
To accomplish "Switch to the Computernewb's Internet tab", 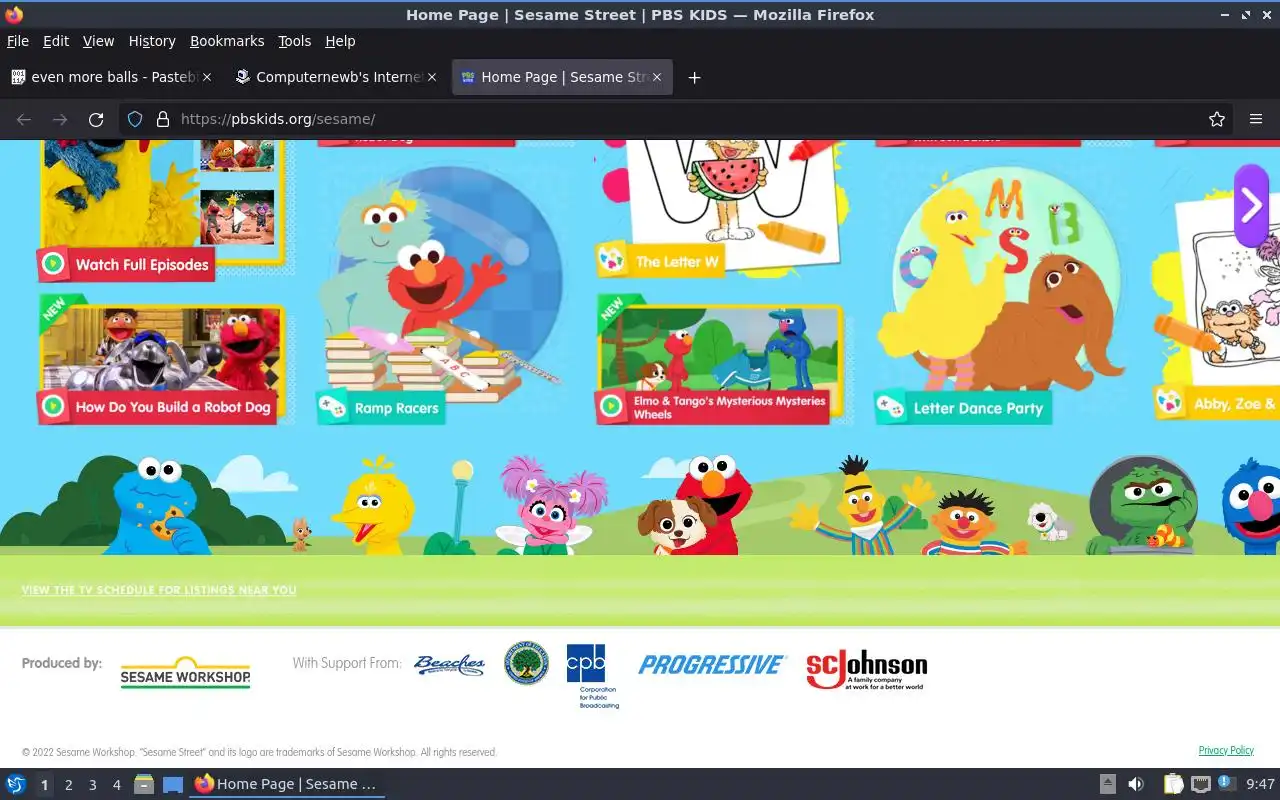I will (337, 77).
